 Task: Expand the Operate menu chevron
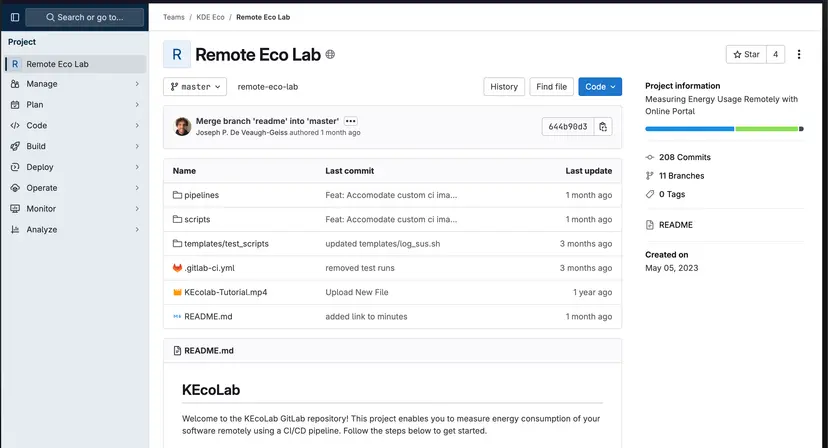(x=137, y=188)
